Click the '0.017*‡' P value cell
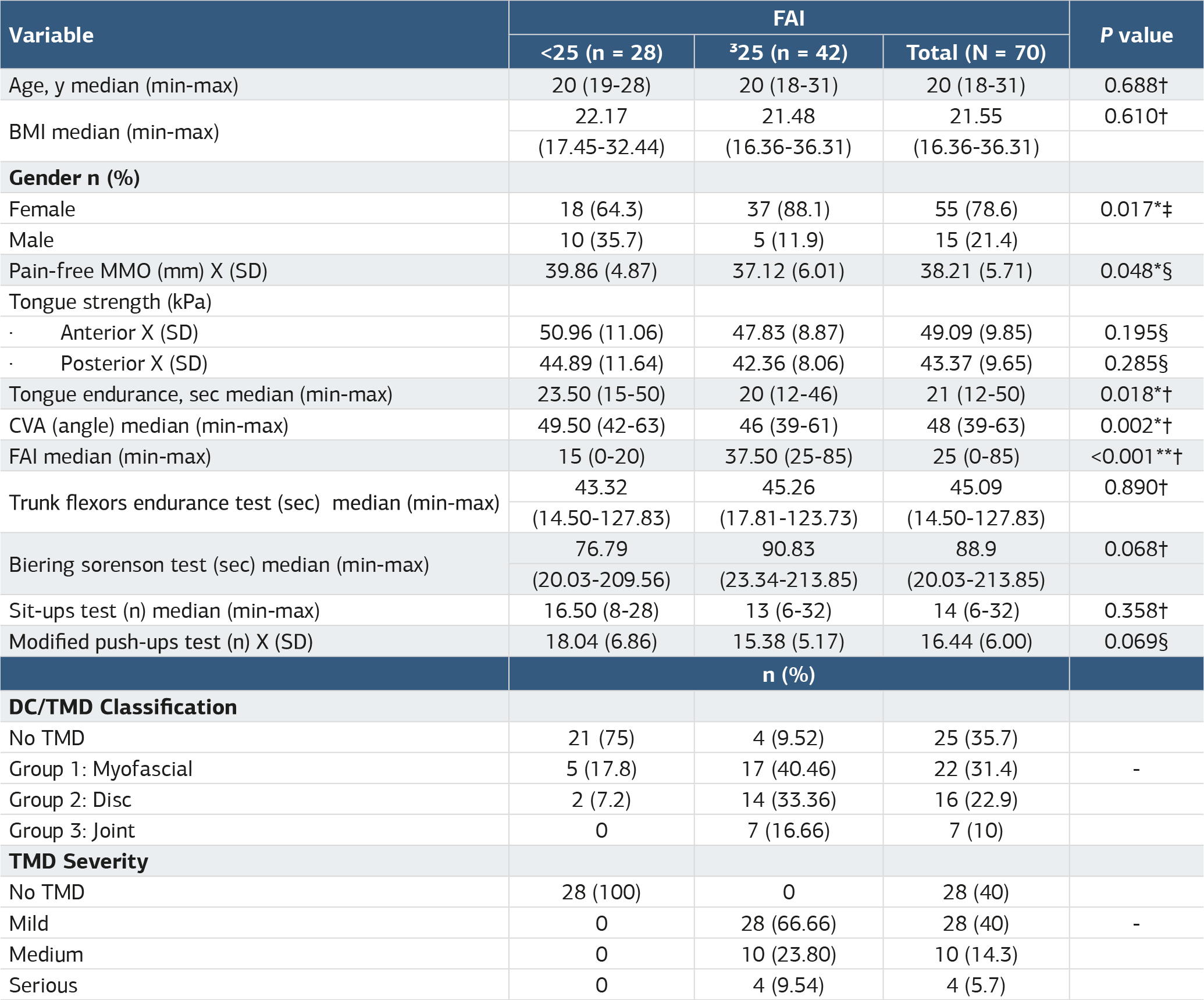The image size is (1204, 1000). [x=1136, y=209]
